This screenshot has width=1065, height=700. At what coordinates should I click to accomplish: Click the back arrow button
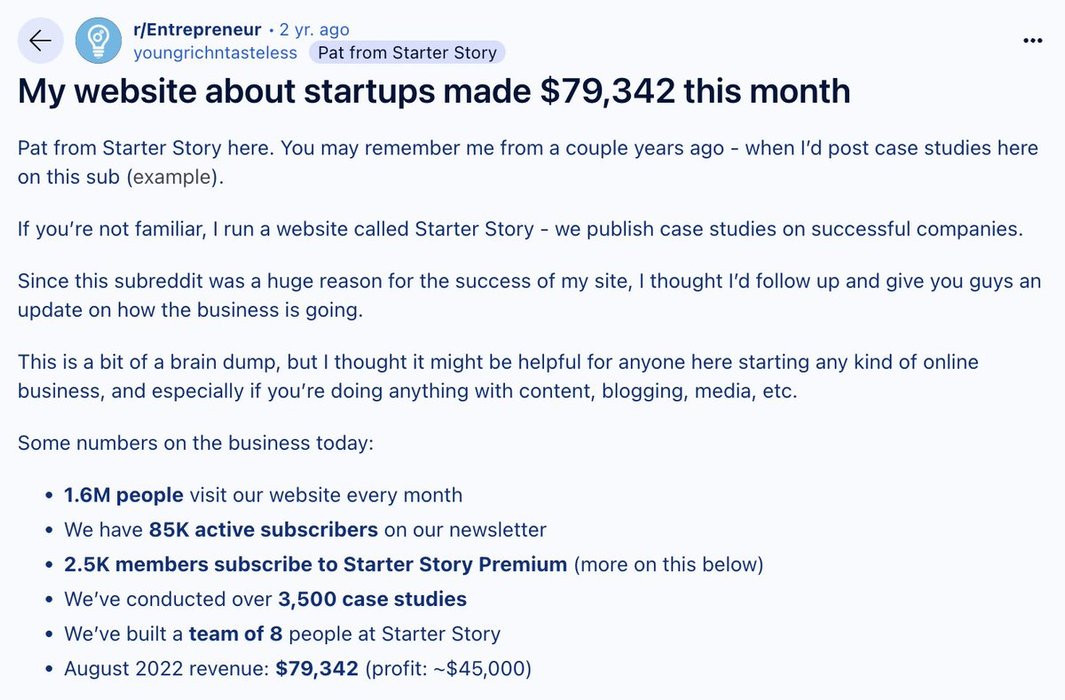pos(40,41)
